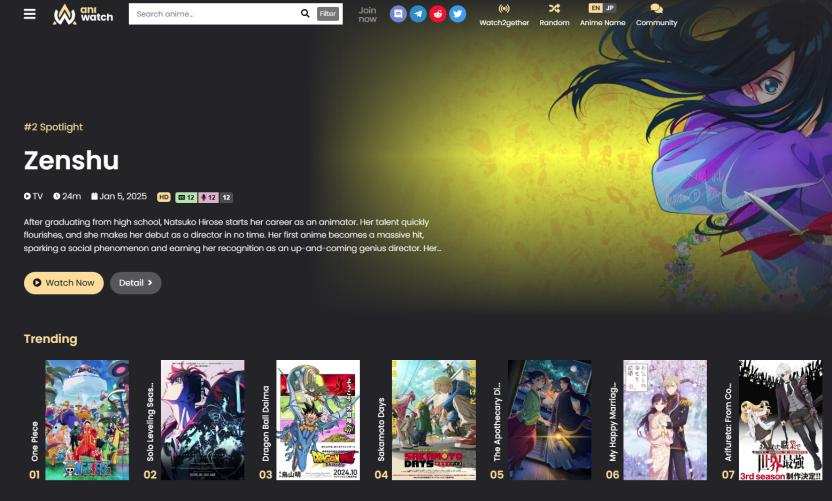Open Watch2gether
The width and height of the screenshot is (832, 501).
pyautogui.click(x=504, y=14)
